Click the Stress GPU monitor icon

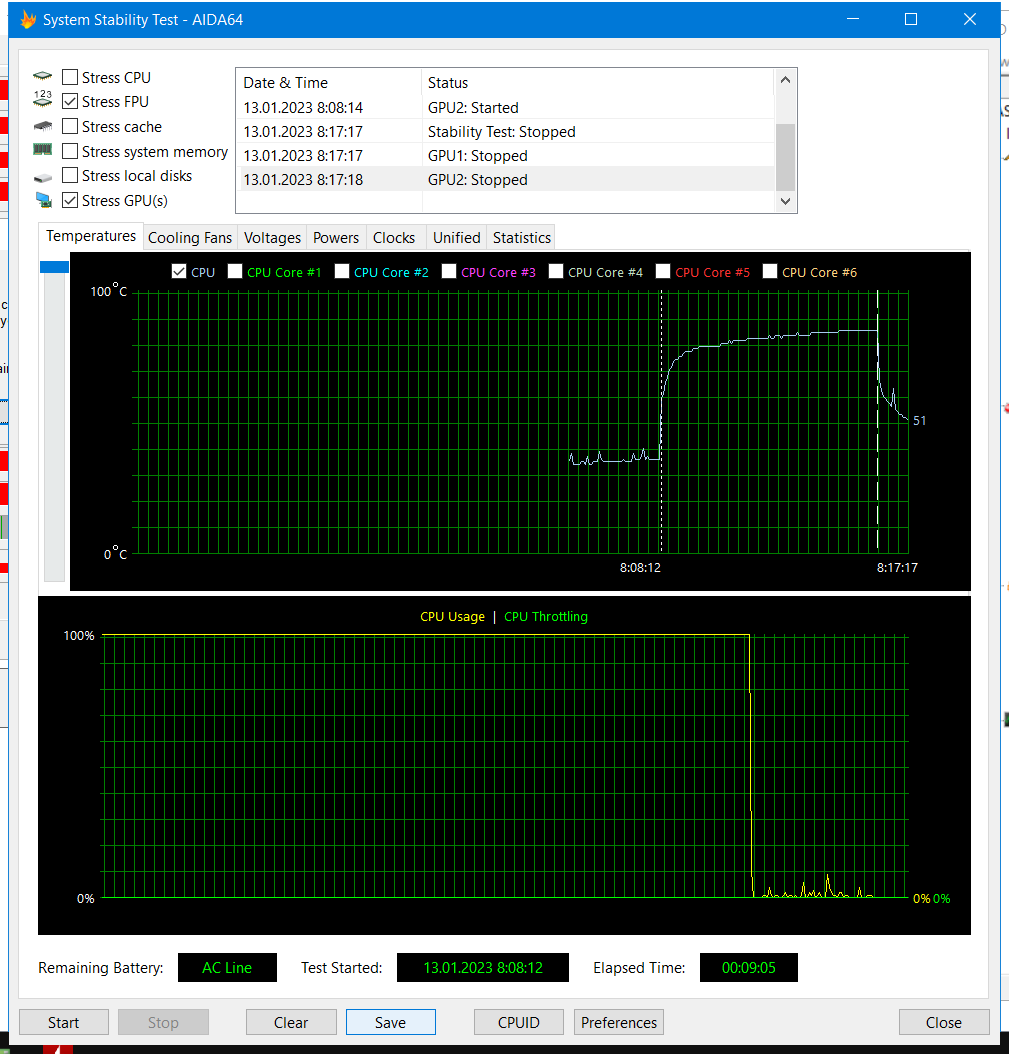[43, 200]
